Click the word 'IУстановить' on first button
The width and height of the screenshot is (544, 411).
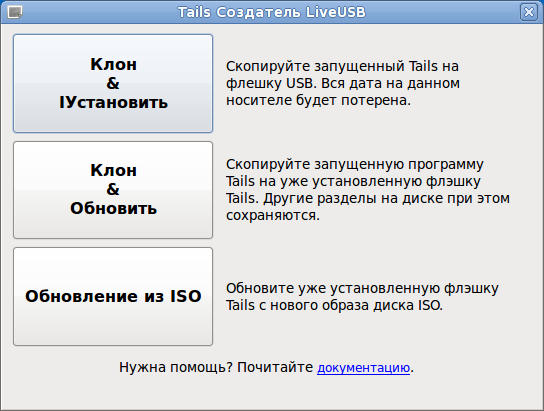pyautogui.click(x=113, y=103)
